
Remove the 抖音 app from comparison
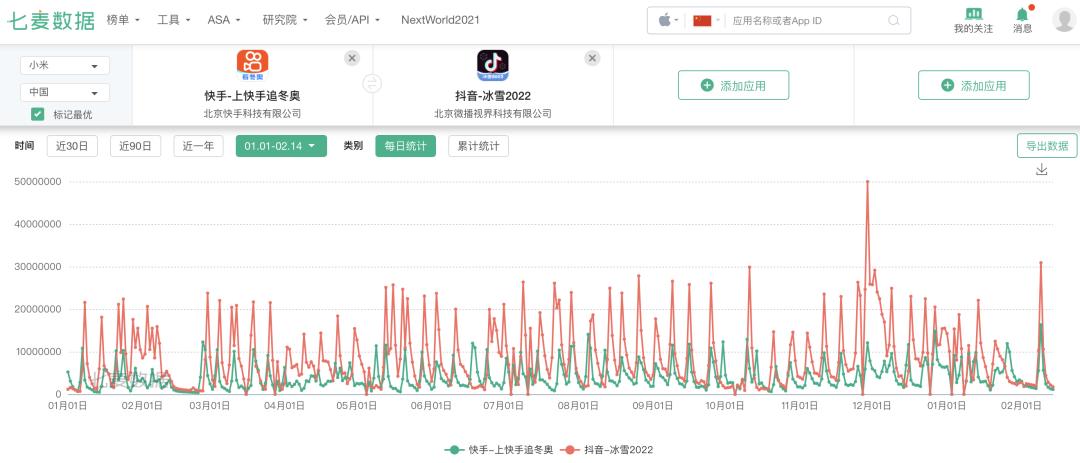(x=592, y=59)
